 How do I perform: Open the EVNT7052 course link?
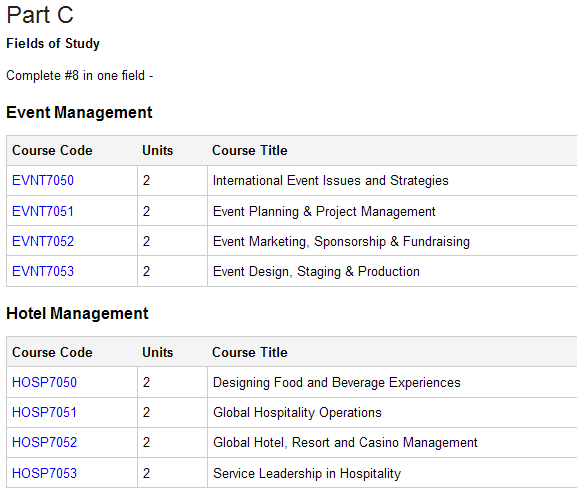click(x=43, y=241)
